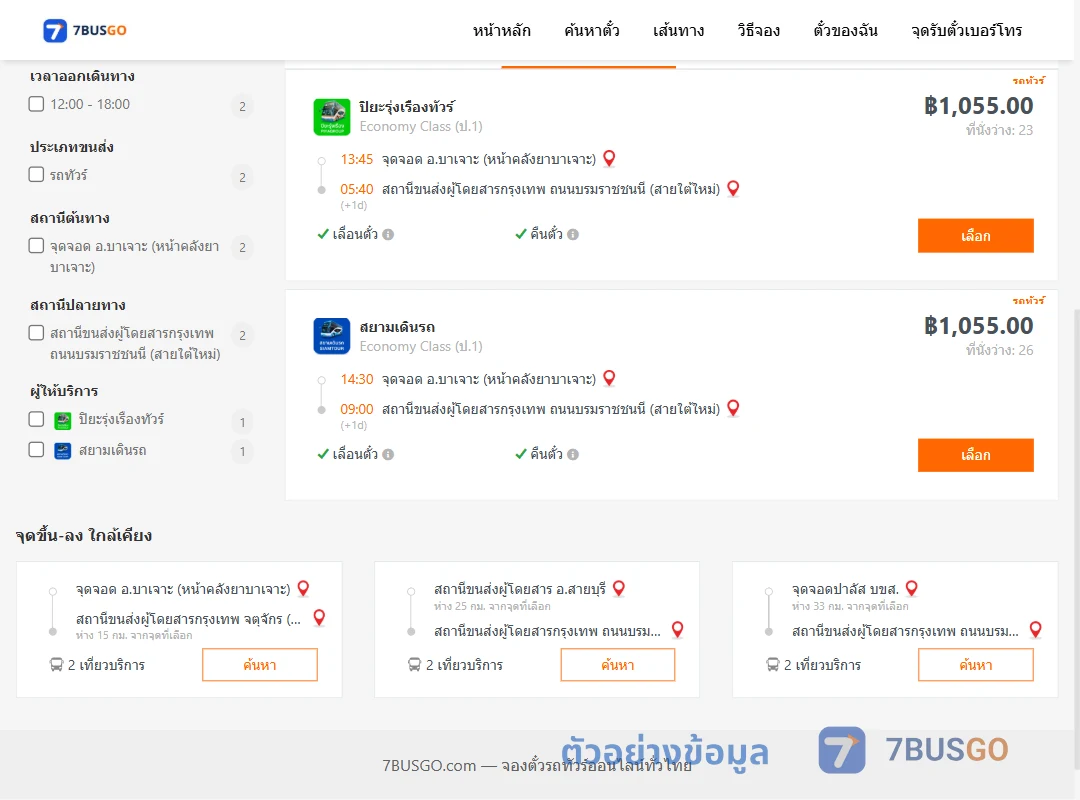Screen dimensions: 1080x800
Task: Tick the 12:00 - 18:00 departure time checkbox
Action: coord(37,104)
